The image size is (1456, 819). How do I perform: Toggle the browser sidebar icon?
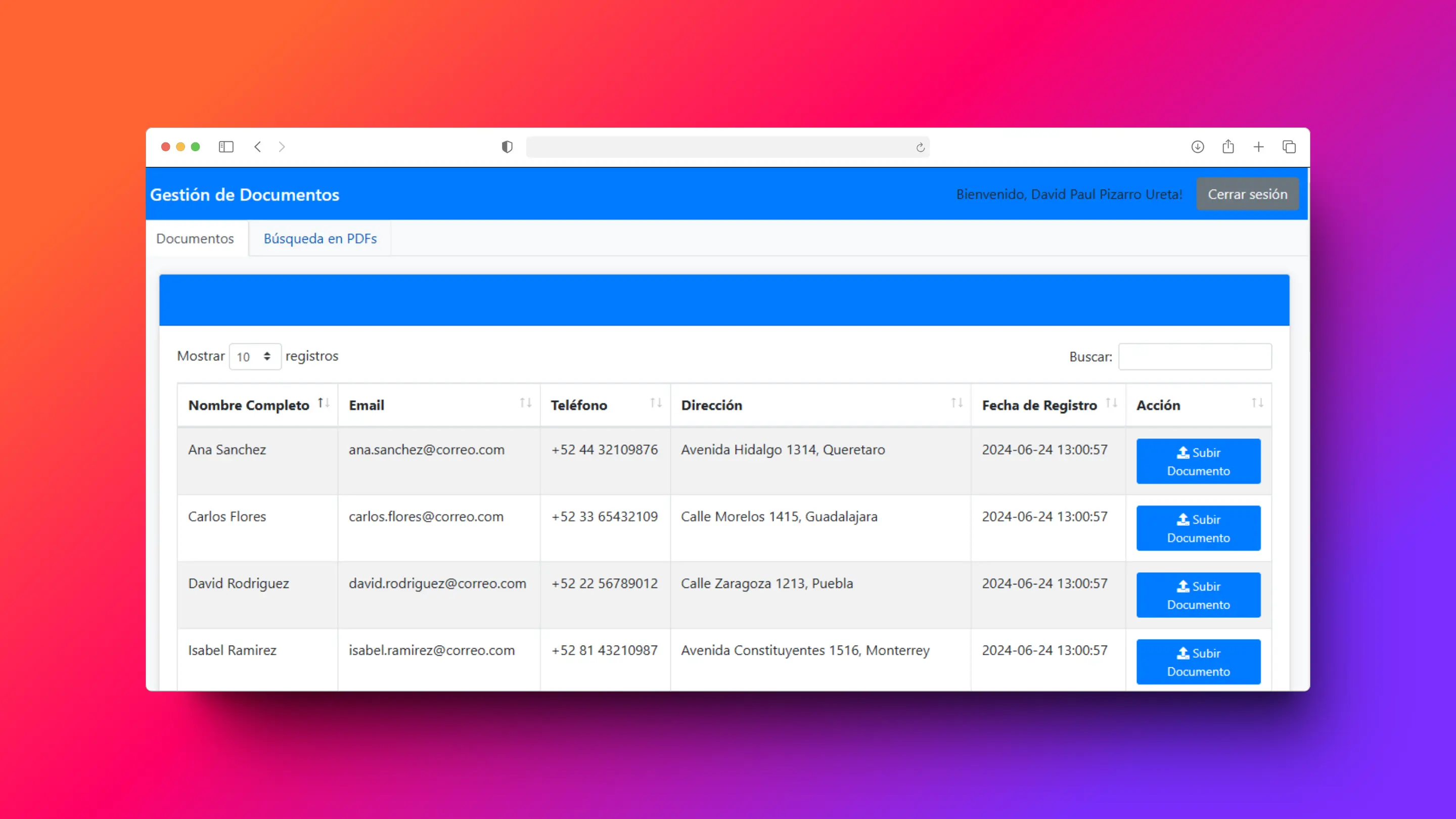pos(226,147)
